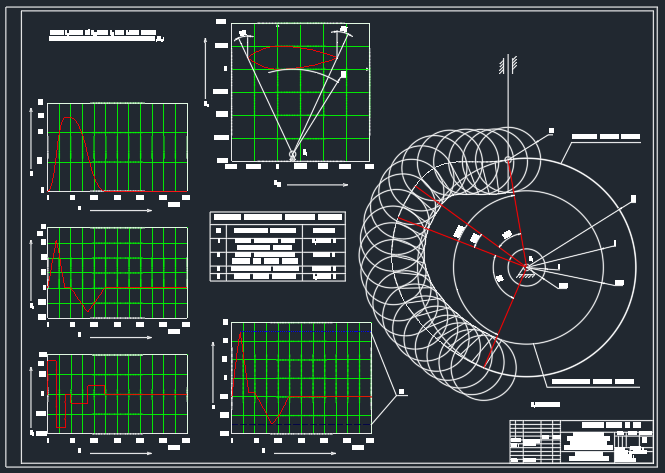Click the pivot circle at bottom of top-center plot
Image resolution: width=665 pixels, height=473 pixels.
pos(293,154)
